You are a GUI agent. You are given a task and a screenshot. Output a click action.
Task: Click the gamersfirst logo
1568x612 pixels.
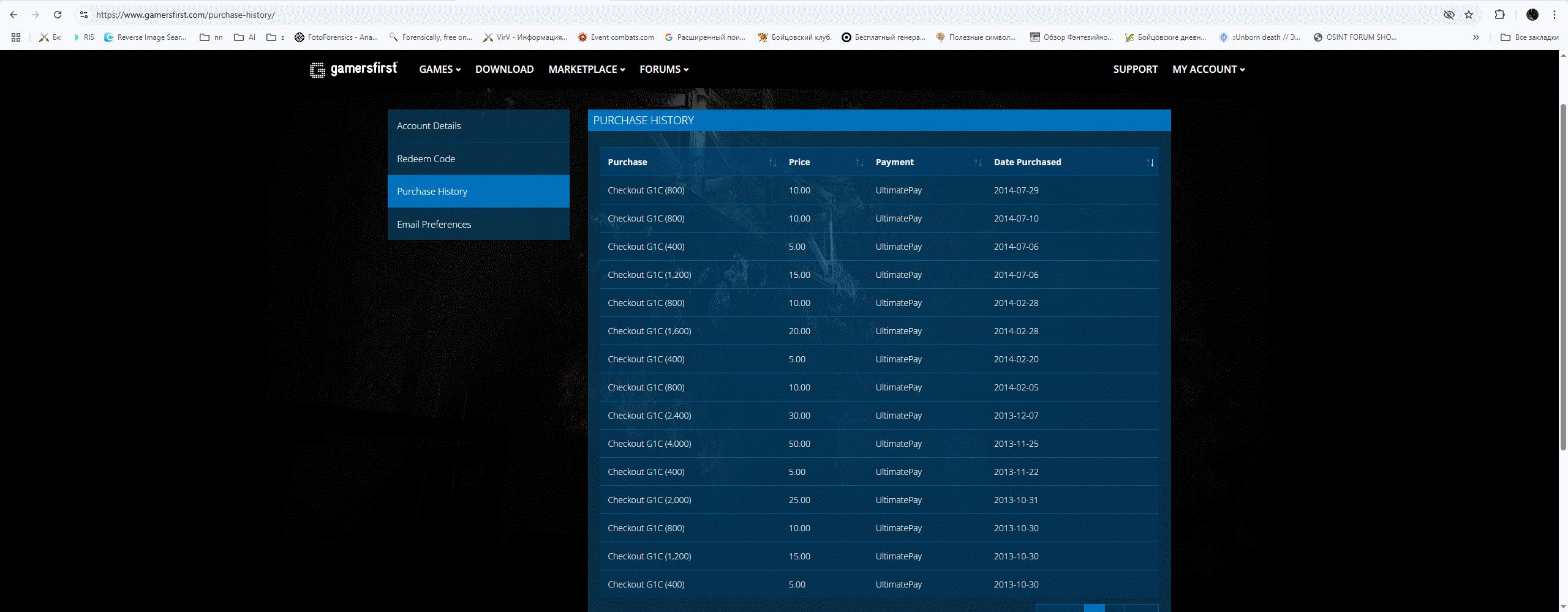point(353,69)
